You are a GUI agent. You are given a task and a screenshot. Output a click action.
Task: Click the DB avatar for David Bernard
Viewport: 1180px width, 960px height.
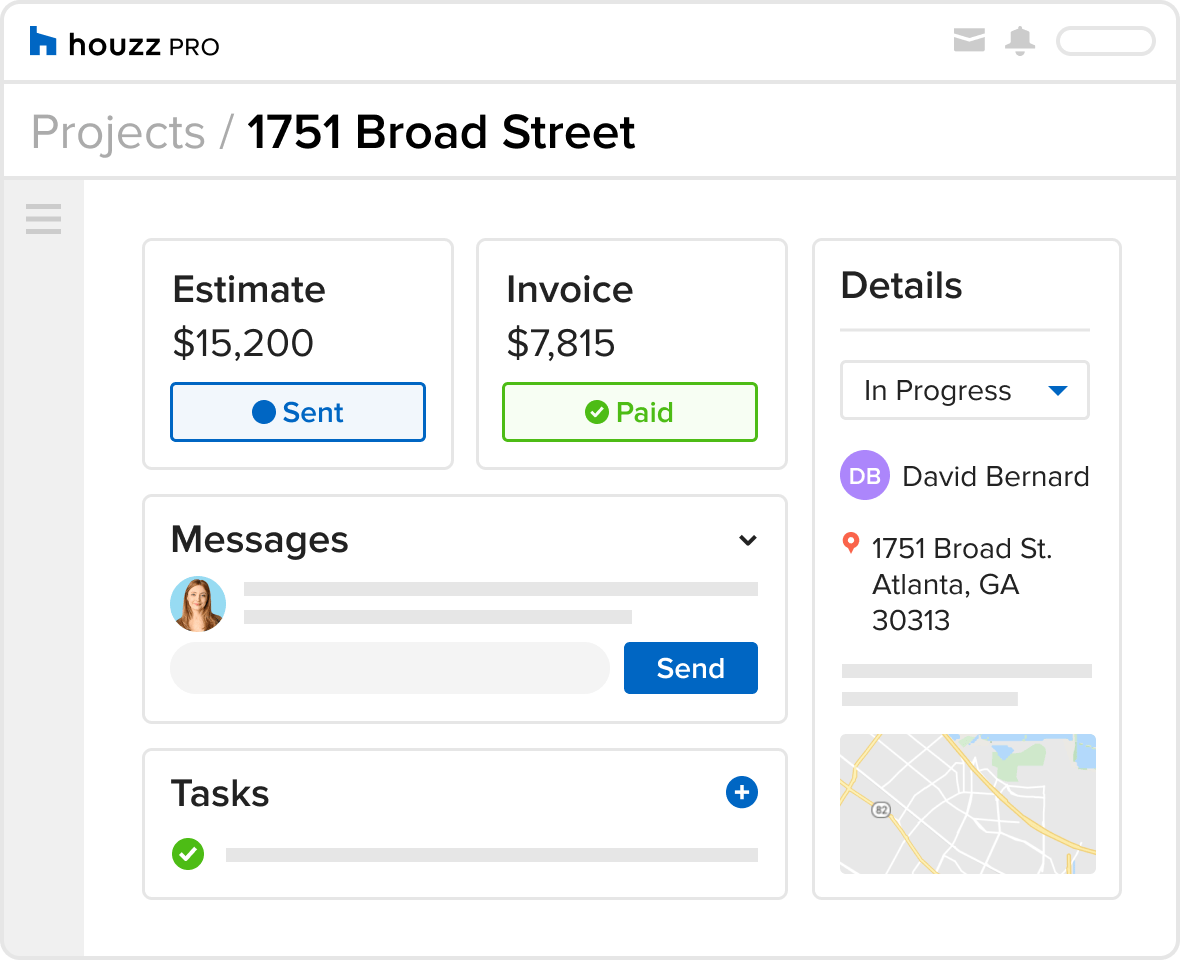(864, 476)
